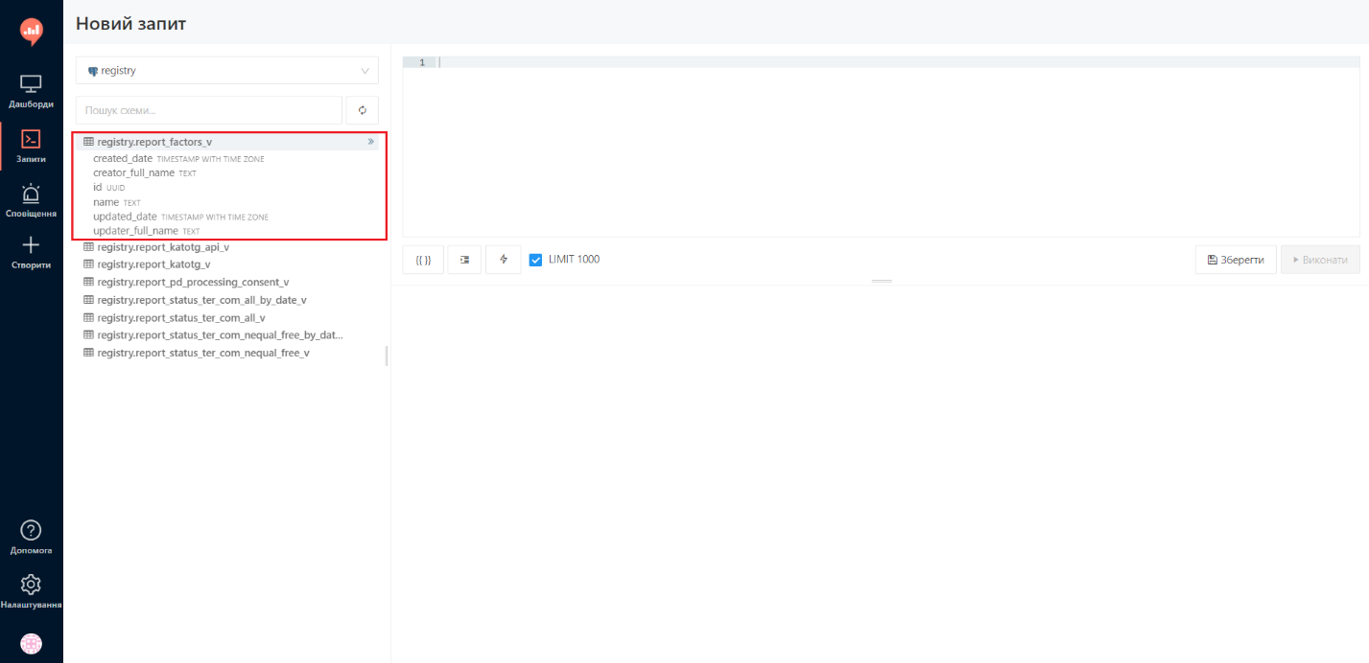Expand registry.report_status_ter_com_all_by_date_v table

coord(229,300)
